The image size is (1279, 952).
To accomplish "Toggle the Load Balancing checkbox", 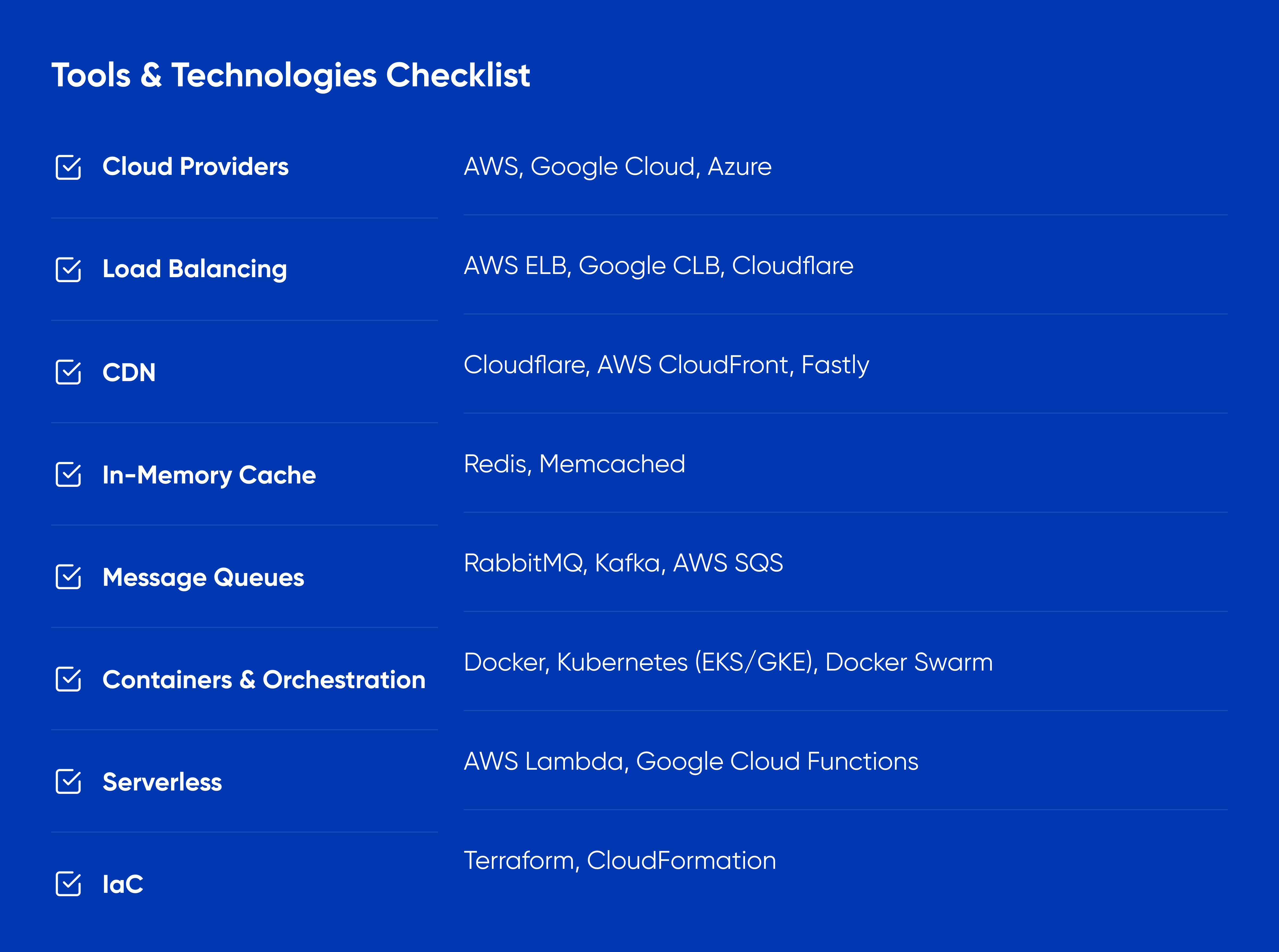I will pyautogui.click(x=68, y=269).
